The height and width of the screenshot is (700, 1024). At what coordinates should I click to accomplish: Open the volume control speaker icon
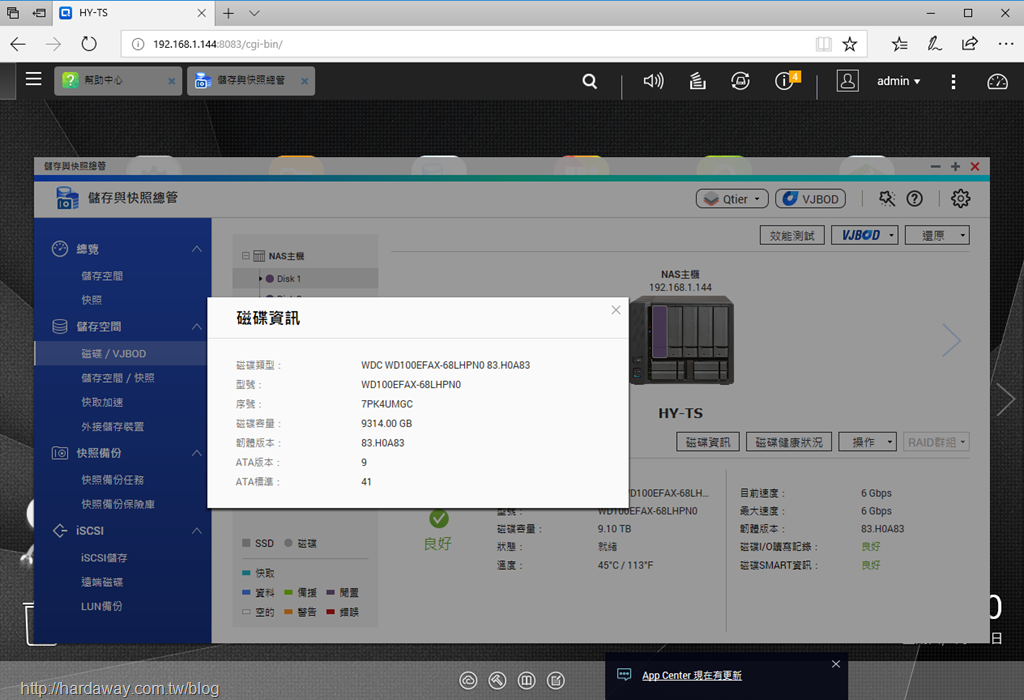tap(653, 81)
